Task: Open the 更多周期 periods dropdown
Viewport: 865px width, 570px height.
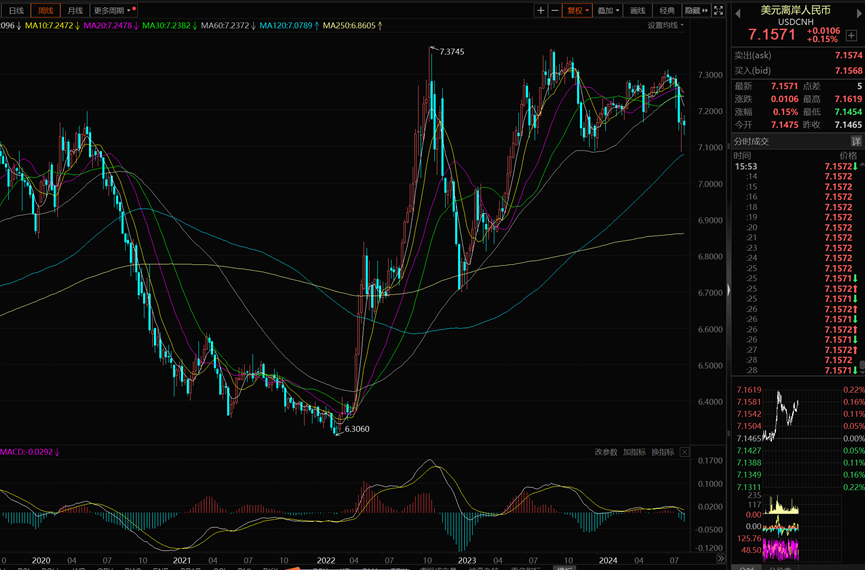Action: coord(113,10)
